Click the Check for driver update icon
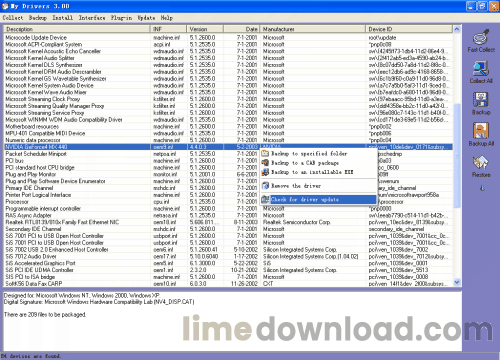The height and width of the screenshot is (360, 500). pyautogui.click(x=265, y=199)
